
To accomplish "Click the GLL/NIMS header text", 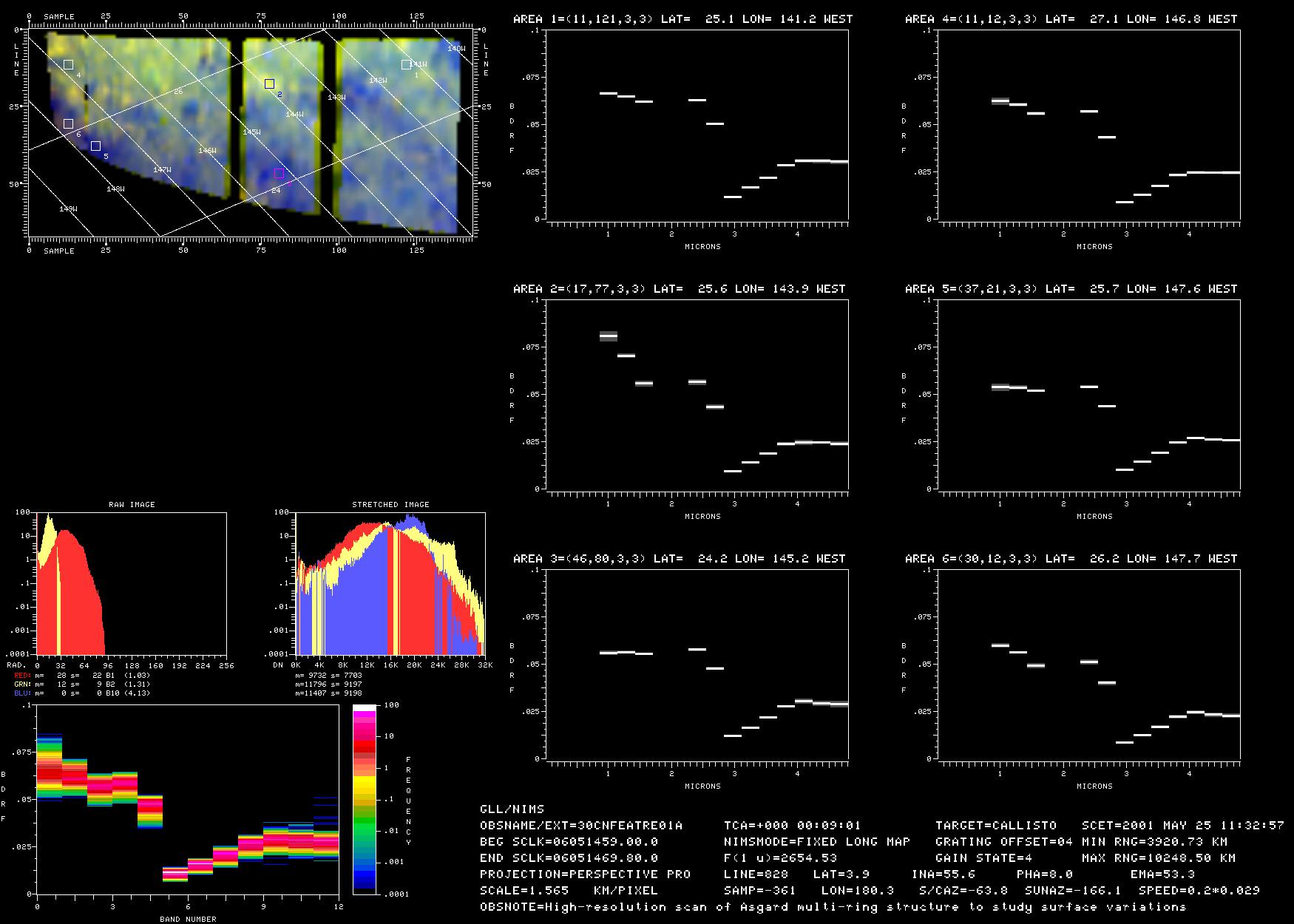I will tap(512, 809).
